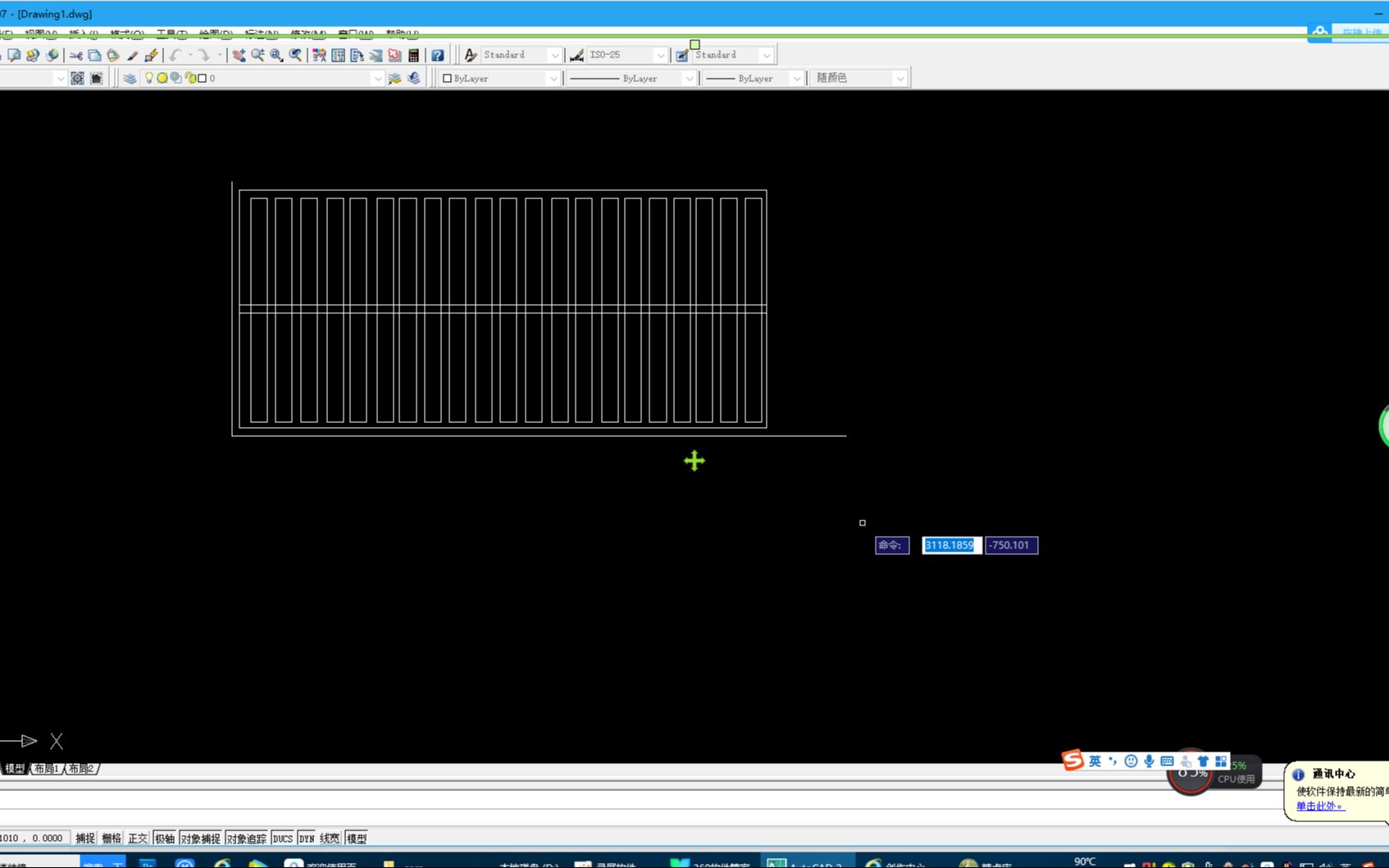Toggle layer 0 lock padlock icon

coord(189,78)
